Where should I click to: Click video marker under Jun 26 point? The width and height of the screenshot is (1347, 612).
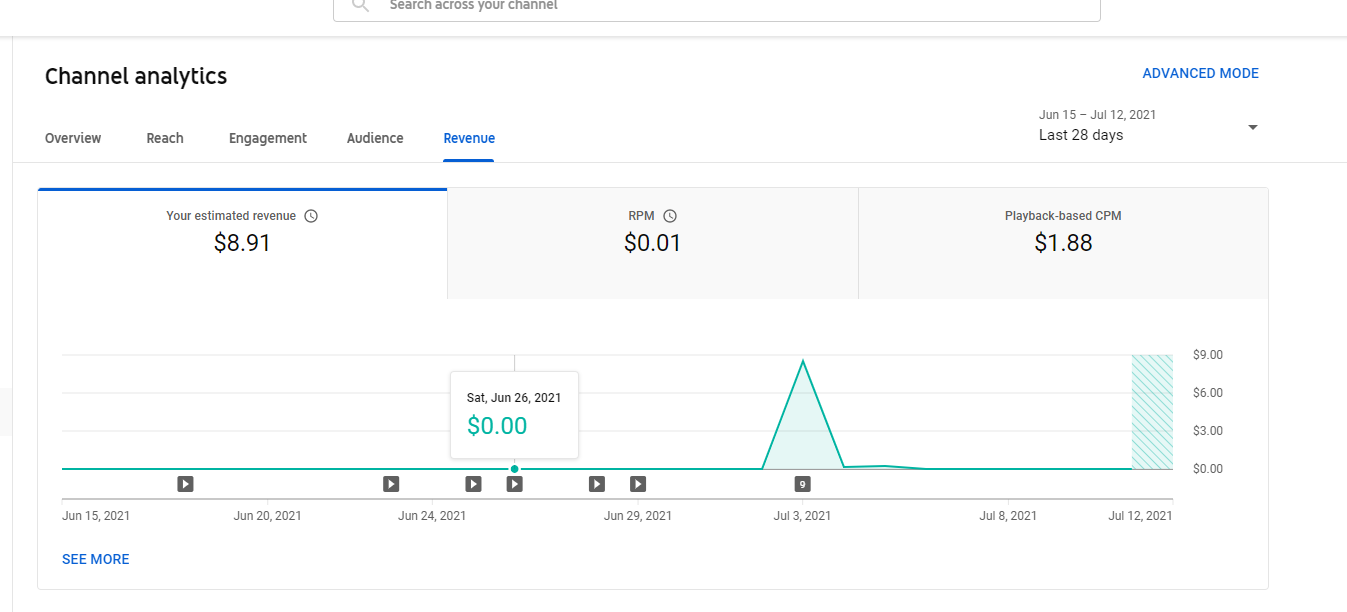[x=514, y=484]
